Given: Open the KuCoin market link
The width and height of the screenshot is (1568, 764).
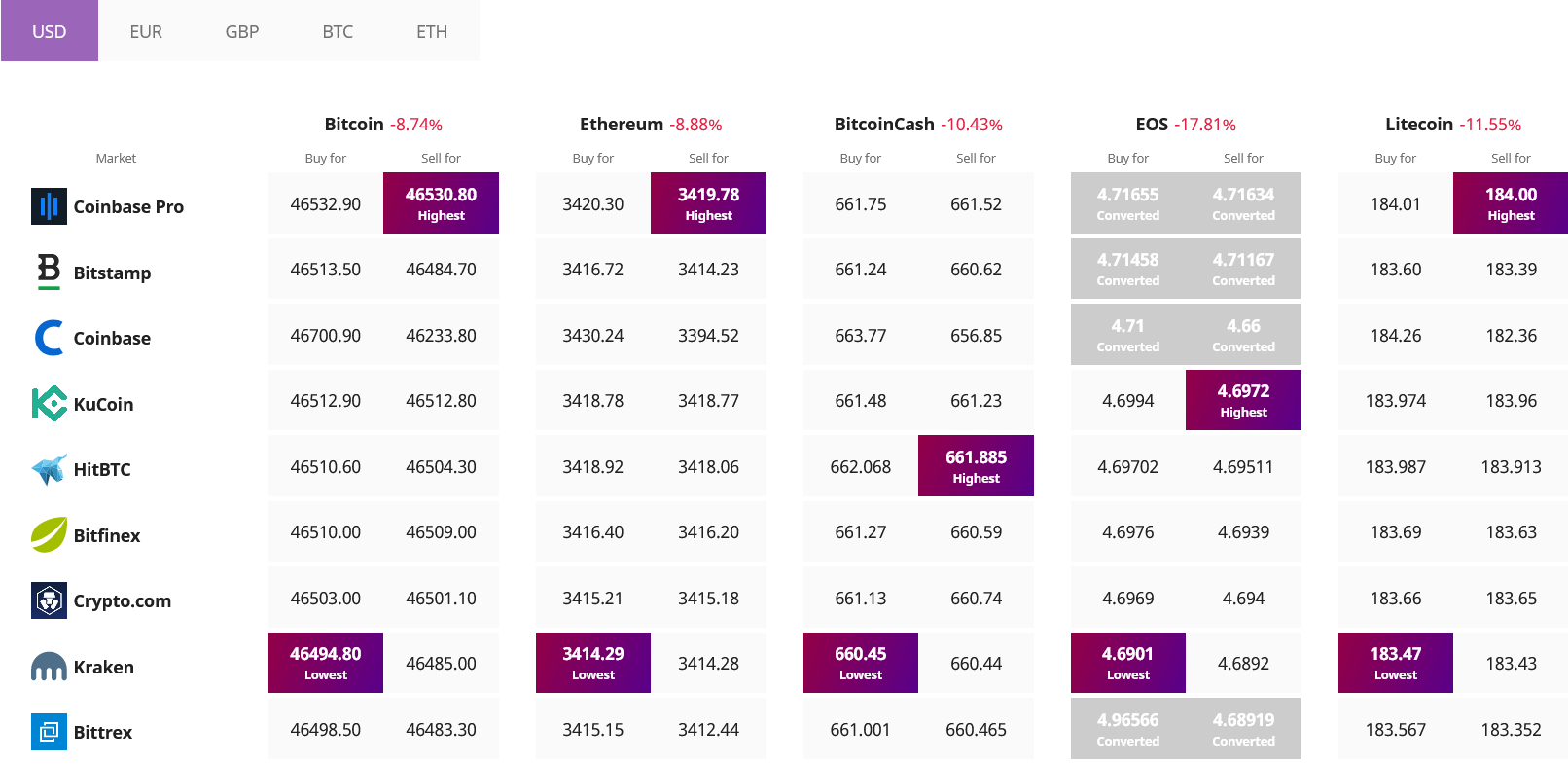Looking at the screenshot, I should click(103, 404).
